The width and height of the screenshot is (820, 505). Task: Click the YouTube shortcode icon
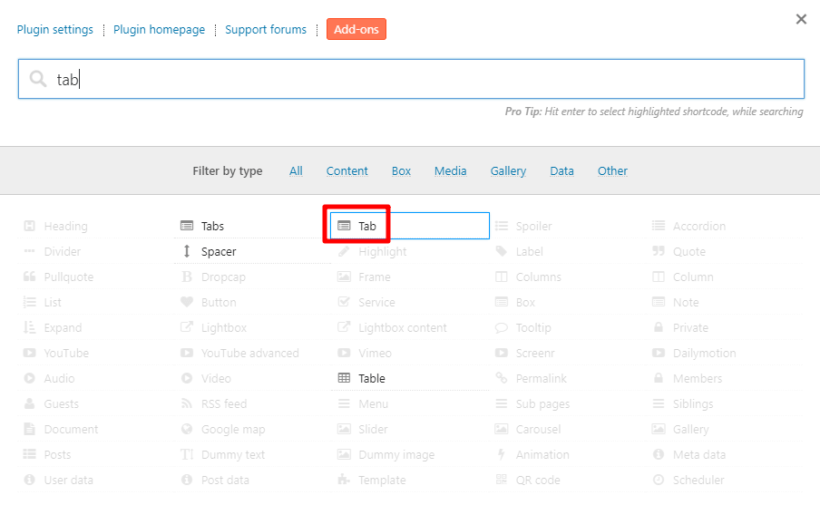(30, 353)
